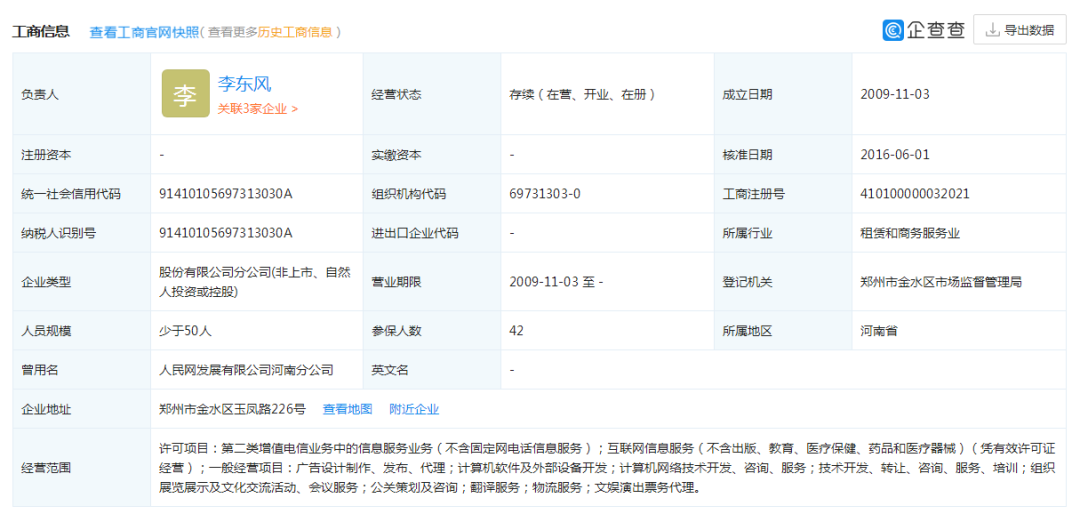Screen dimensions: 1080x514
Task: Click the insured count 42
Action: pyautogui.click(x=517, y=331)
